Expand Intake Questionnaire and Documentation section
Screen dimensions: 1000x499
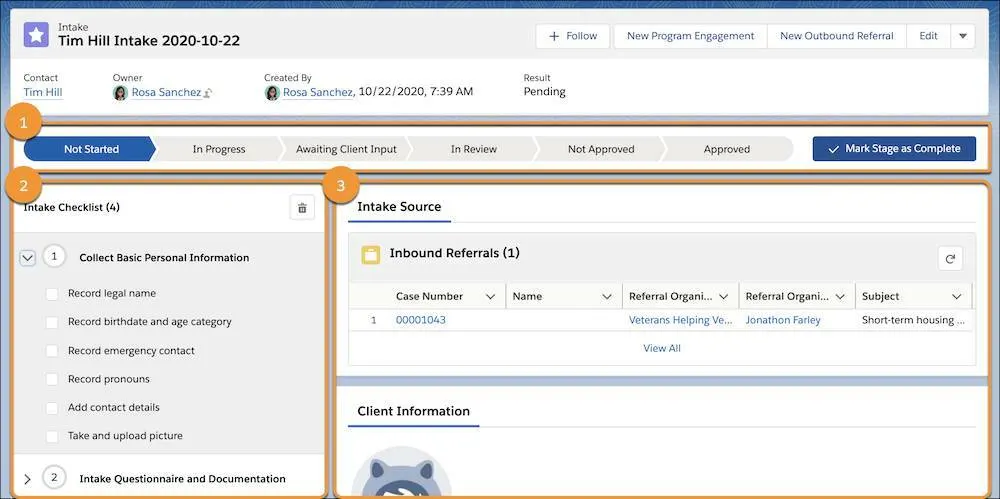(x=27, y=479)
